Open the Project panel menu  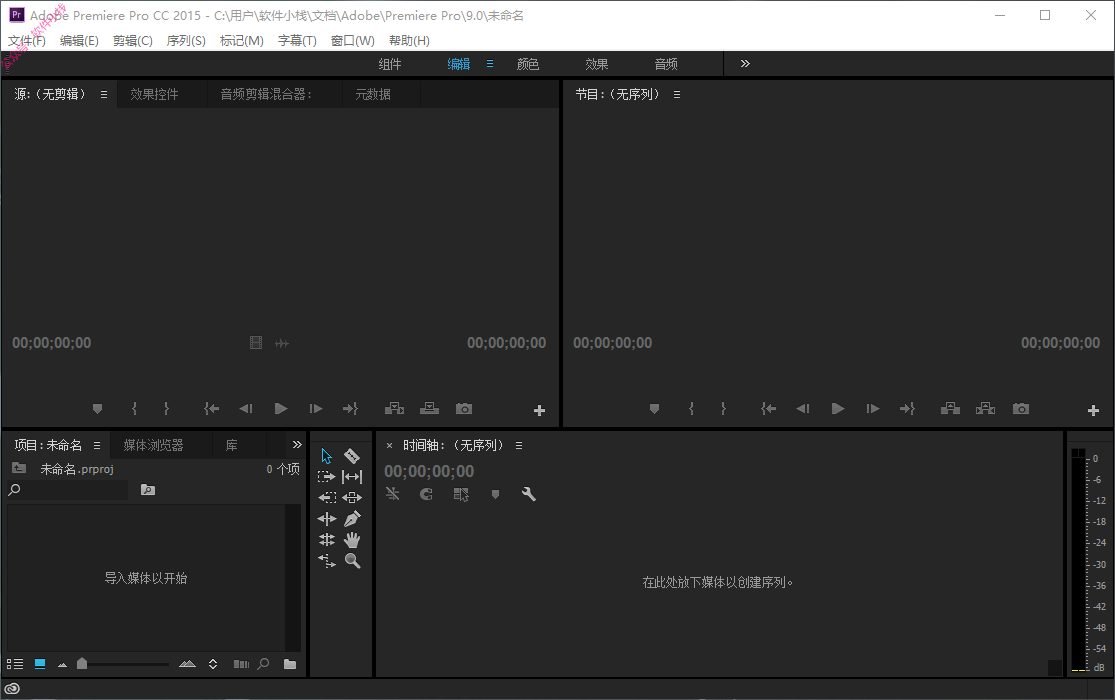97,445
